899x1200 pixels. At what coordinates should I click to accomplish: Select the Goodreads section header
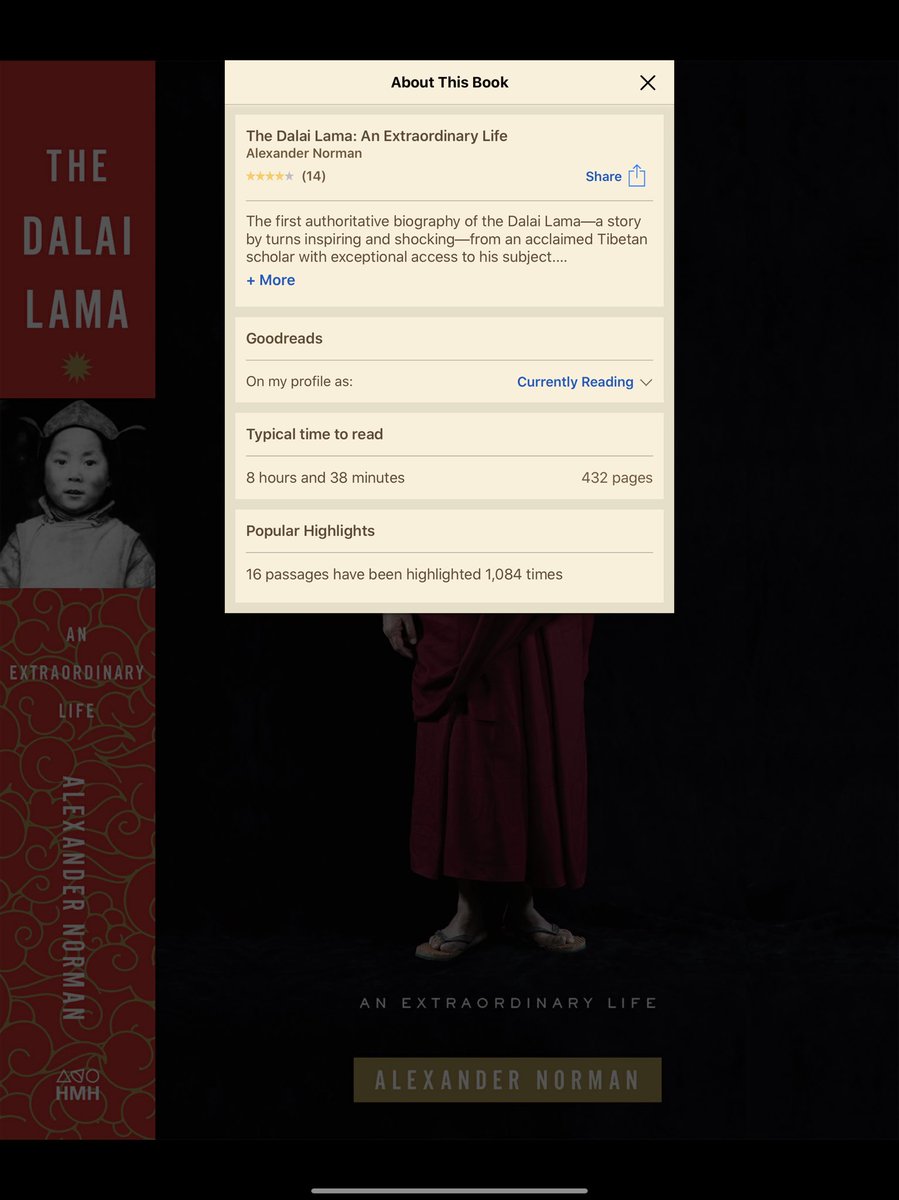[284, 339]
